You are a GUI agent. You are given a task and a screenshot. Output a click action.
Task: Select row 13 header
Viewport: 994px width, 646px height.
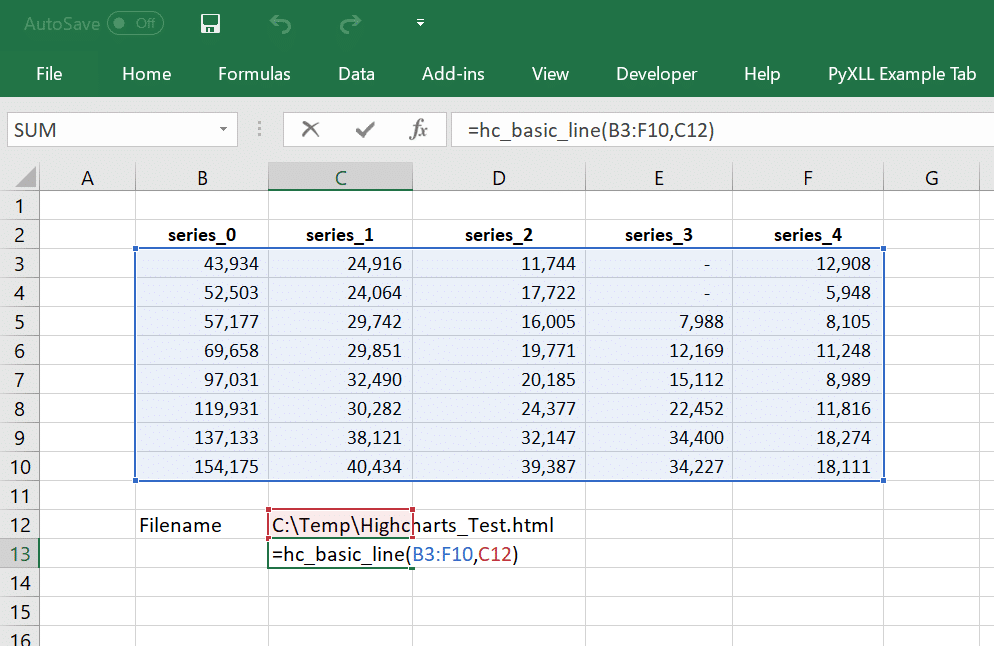(x=20, y=553)
